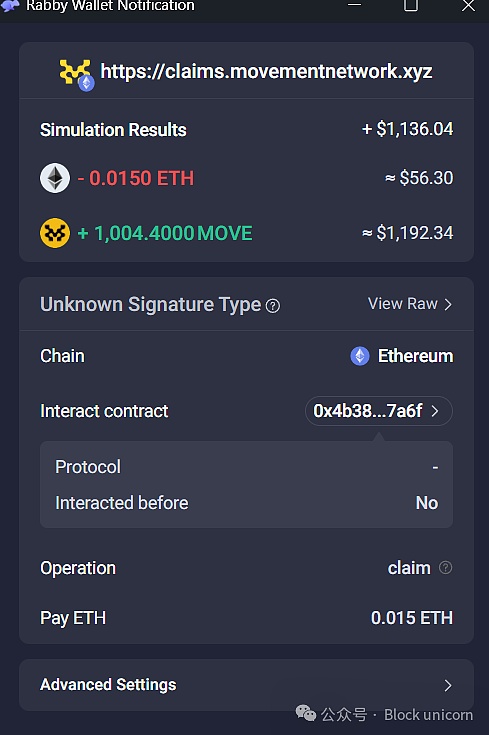The height and width of the screenshot is (735, 489).
Task: Click the -0.0150 ETH amount
Action: 136,179
